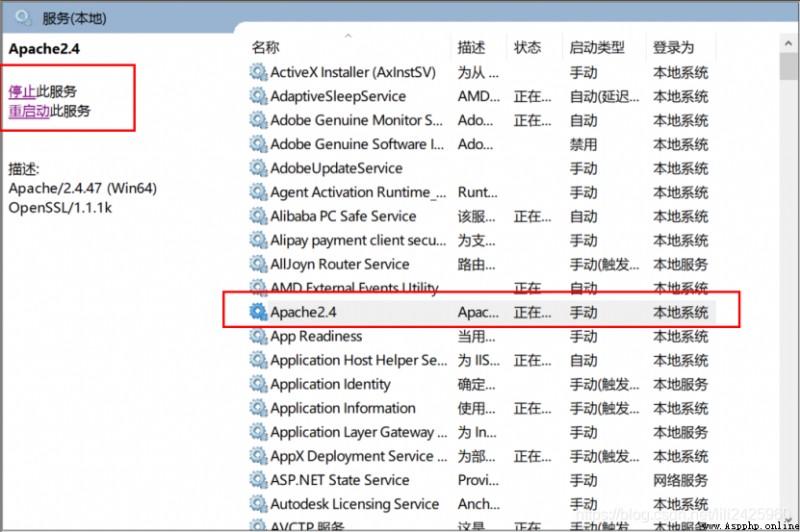
Task: Click the gear icon of AdaptiveSleepService
Action: click(x=258, y=96)
